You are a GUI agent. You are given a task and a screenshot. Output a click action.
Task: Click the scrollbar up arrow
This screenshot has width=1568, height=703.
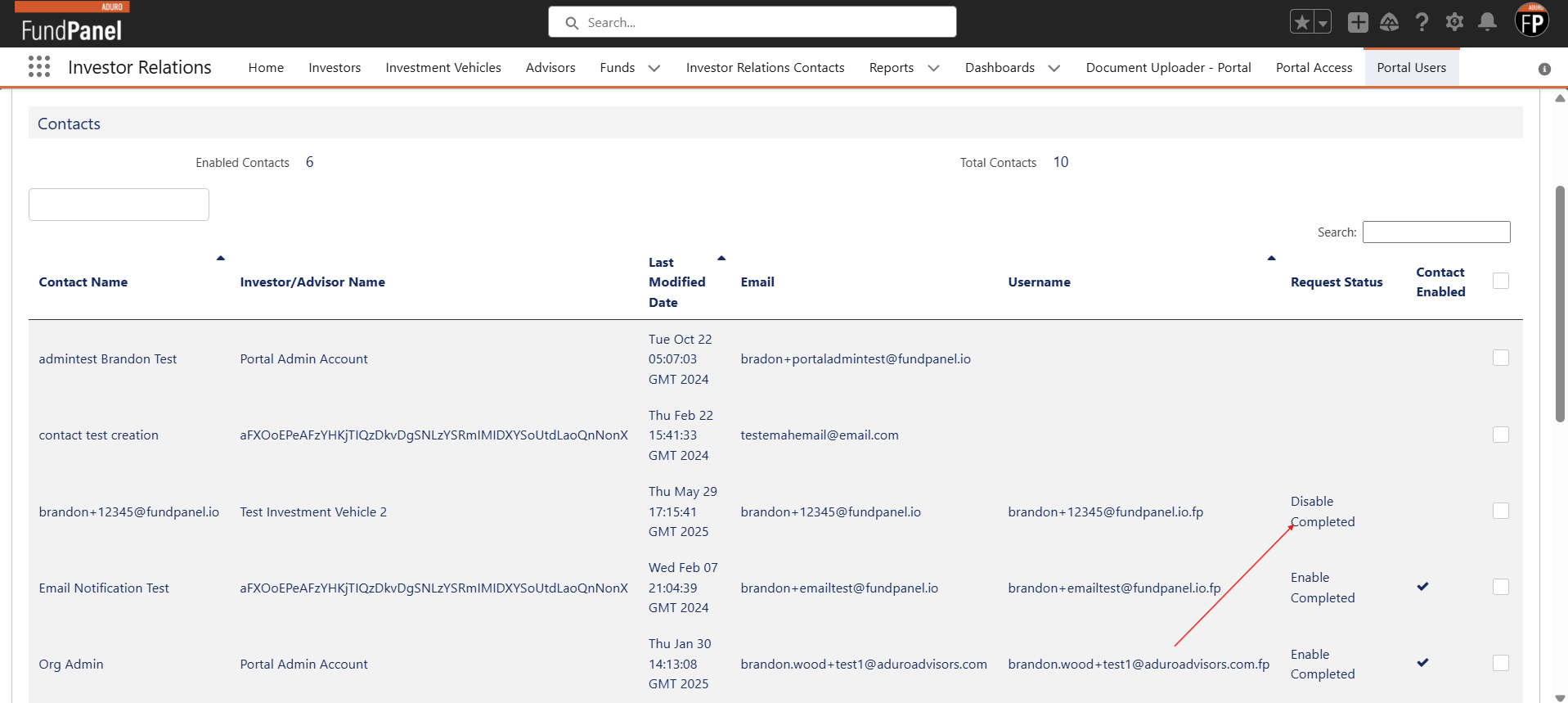click(x=1560, y=98)
